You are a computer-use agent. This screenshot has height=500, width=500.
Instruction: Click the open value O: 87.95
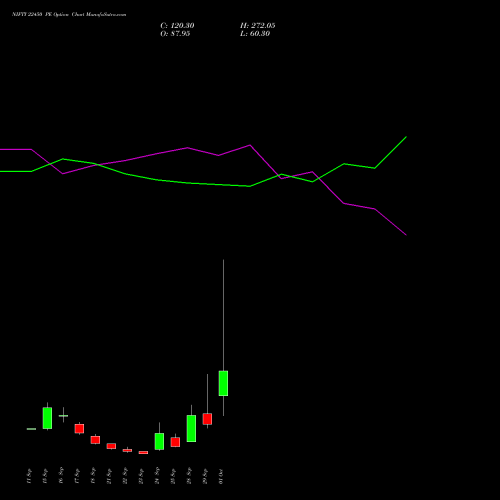click(x=175, y=34)
